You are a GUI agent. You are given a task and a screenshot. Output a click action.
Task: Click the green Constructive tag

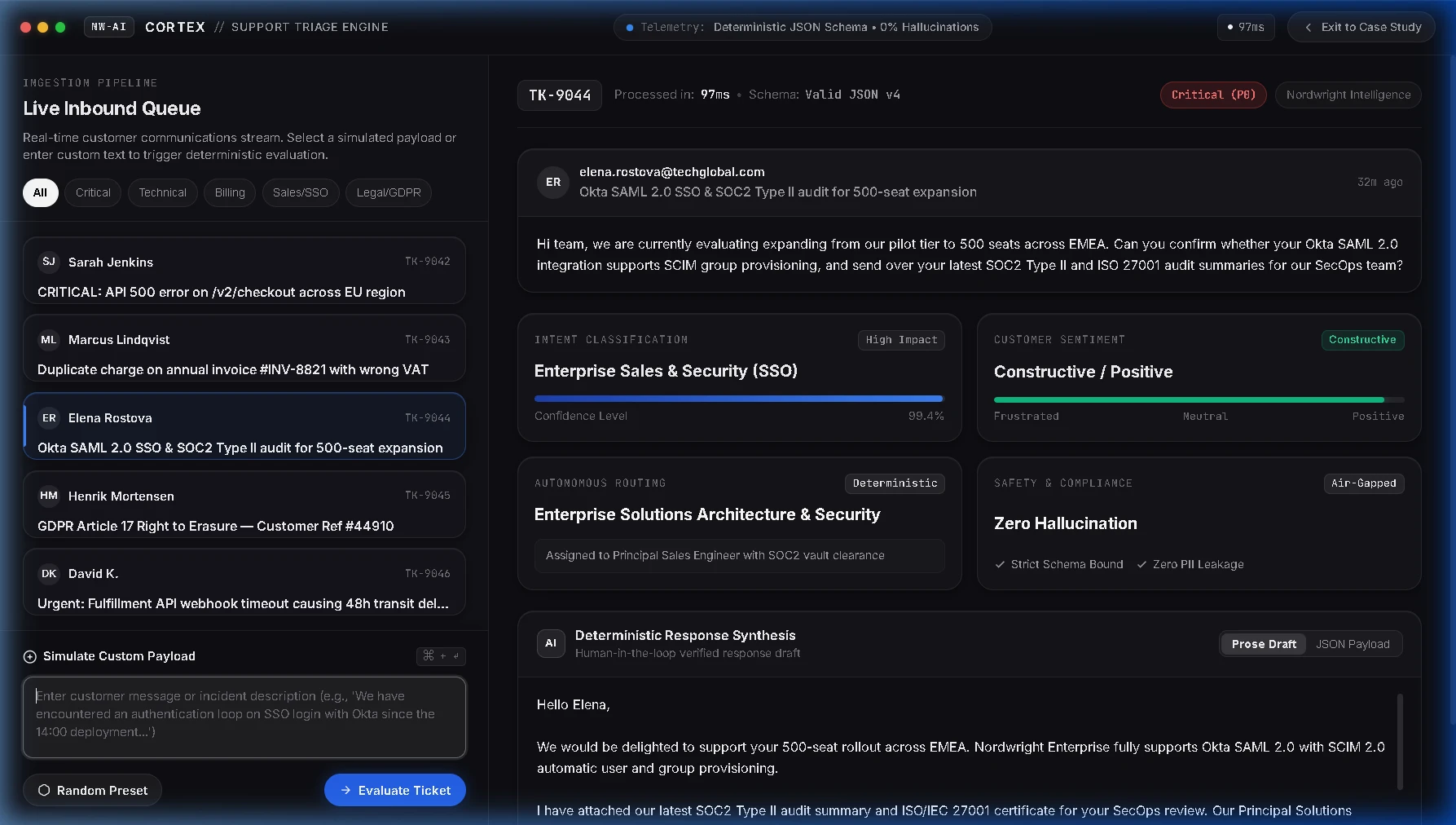coord(1362,340)
